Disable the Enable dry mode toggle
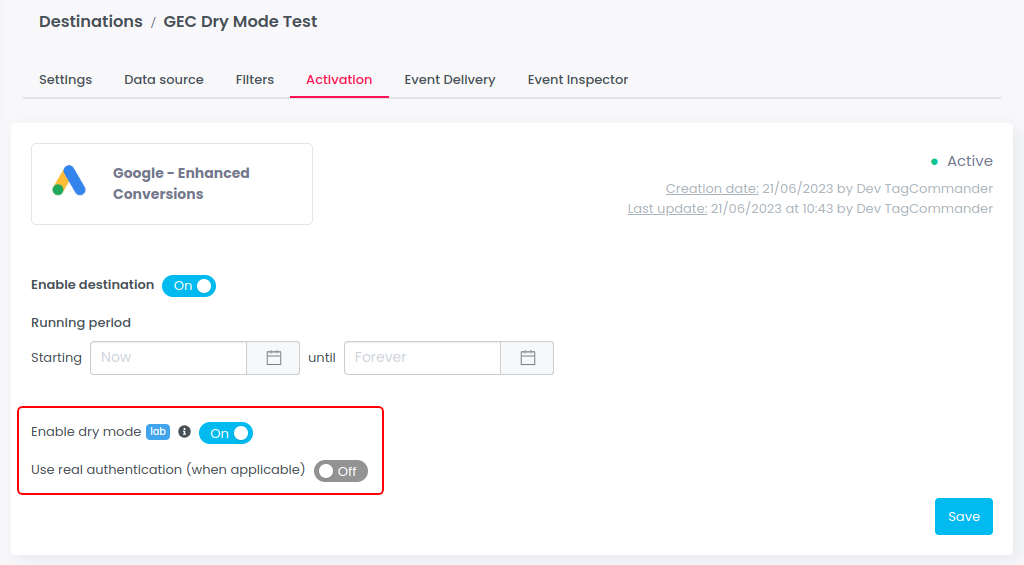Viewport: 1024px width, 565px height. (x=226, y=433)
